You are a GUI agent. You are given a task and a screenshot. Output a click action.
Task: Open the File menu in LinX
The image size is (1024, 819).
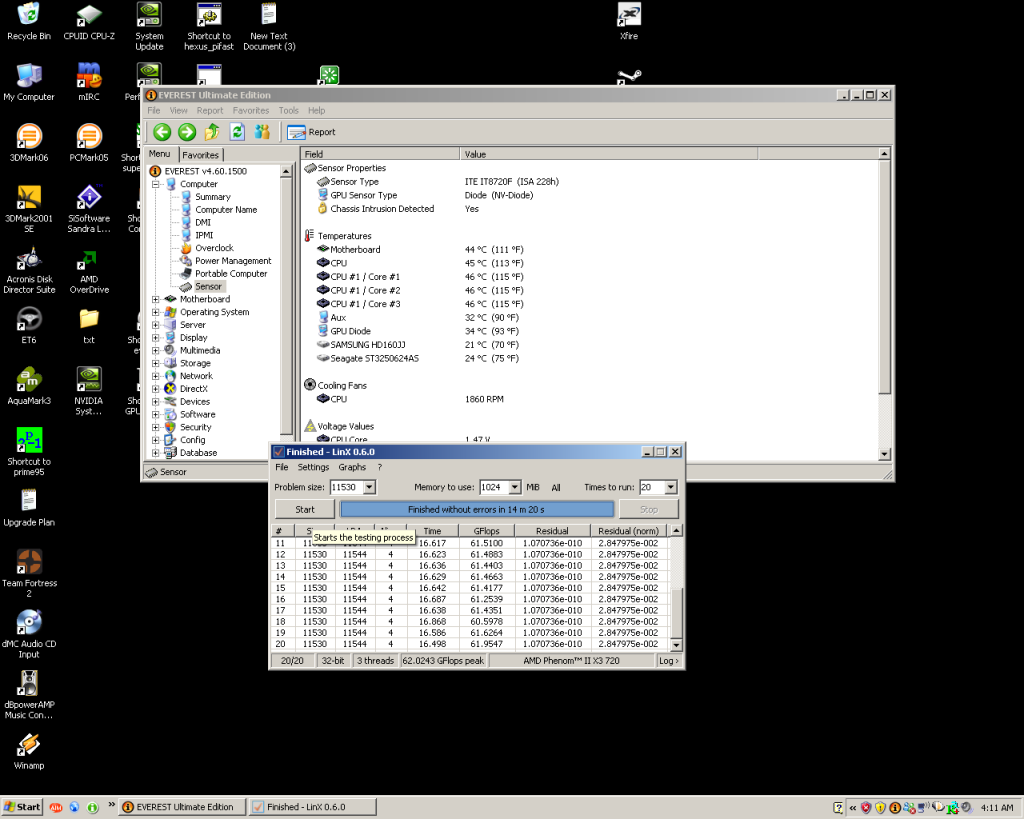281,468
